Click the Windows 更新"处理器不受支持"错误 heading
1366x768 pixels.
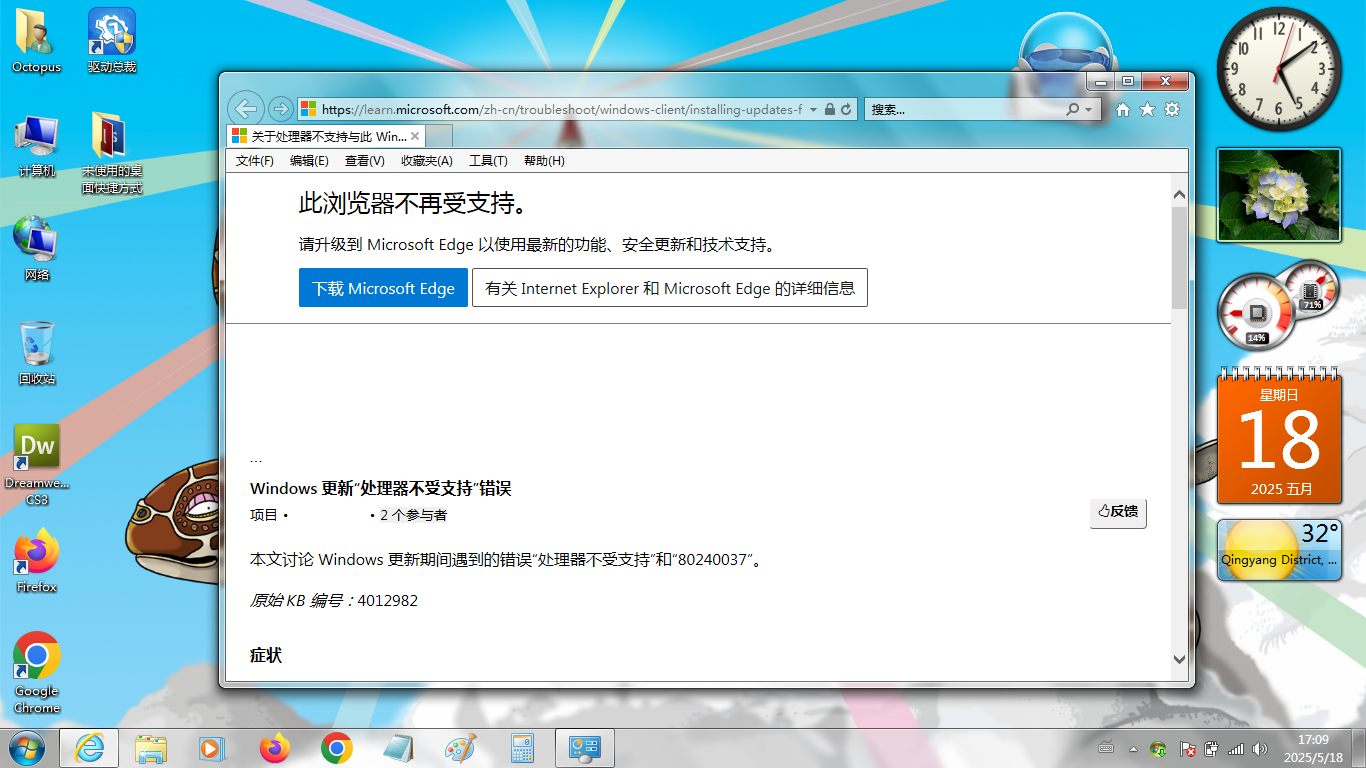tap(381, 489)
